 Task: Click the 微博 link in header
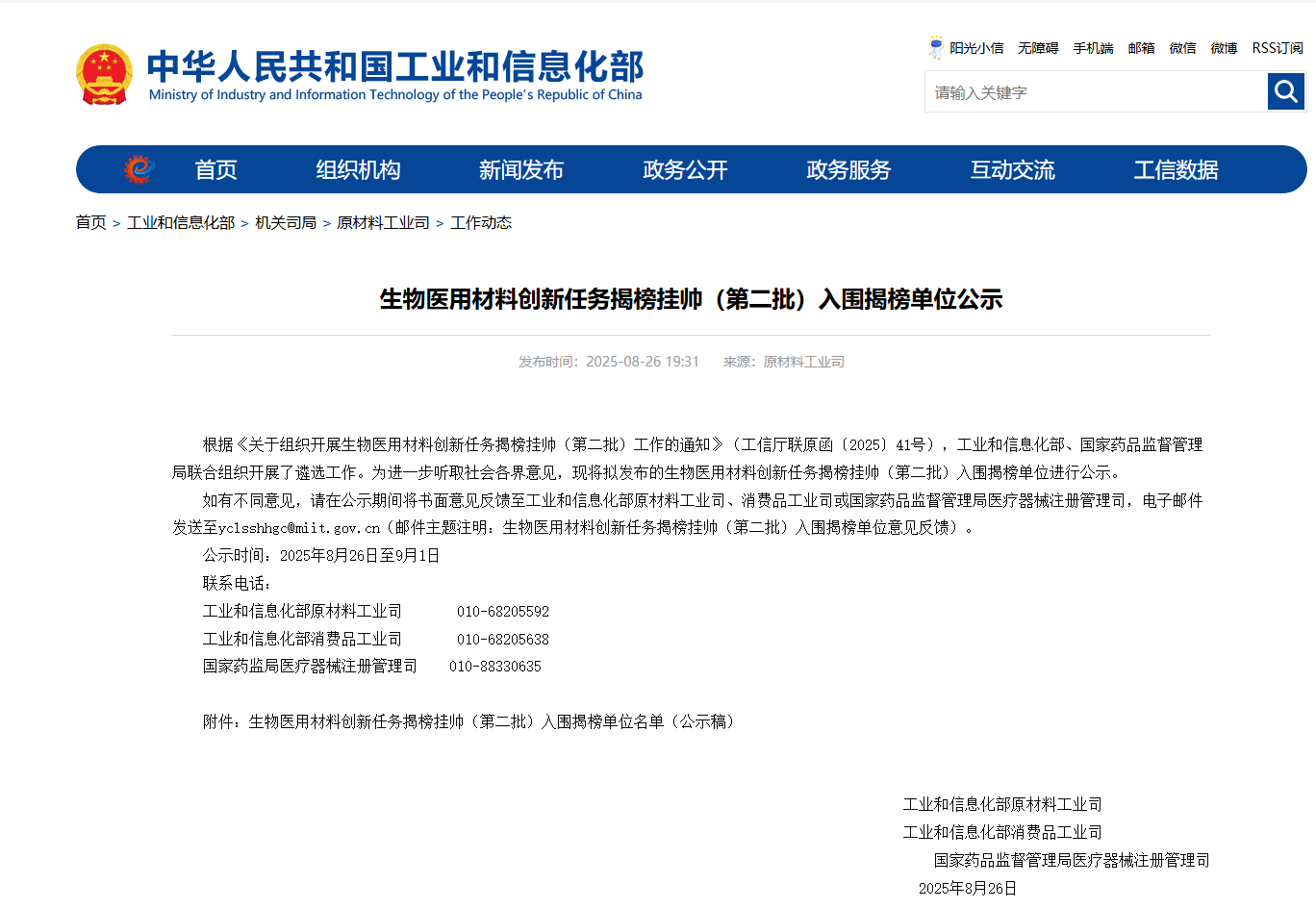pos(1224,48)
